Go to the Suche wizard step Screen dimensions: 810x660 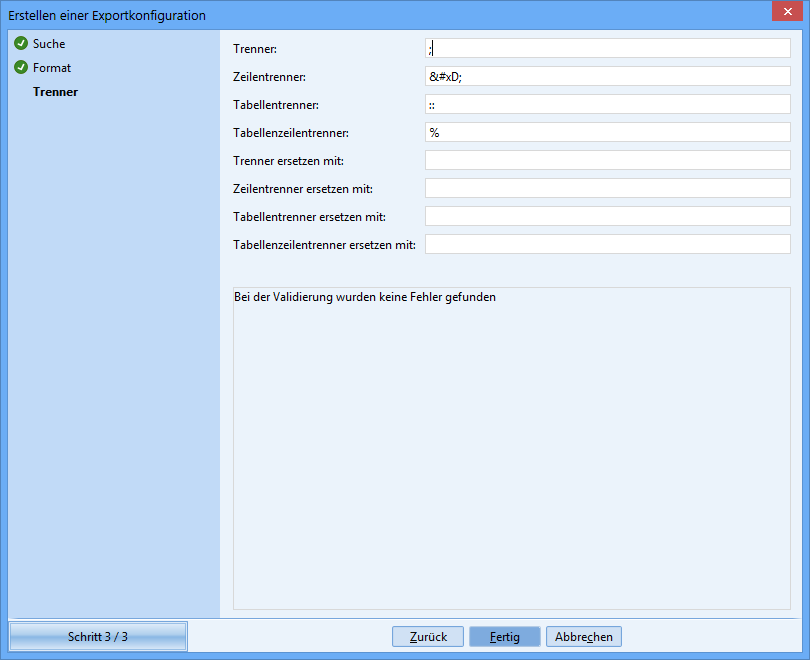click(x=49, y=44)
